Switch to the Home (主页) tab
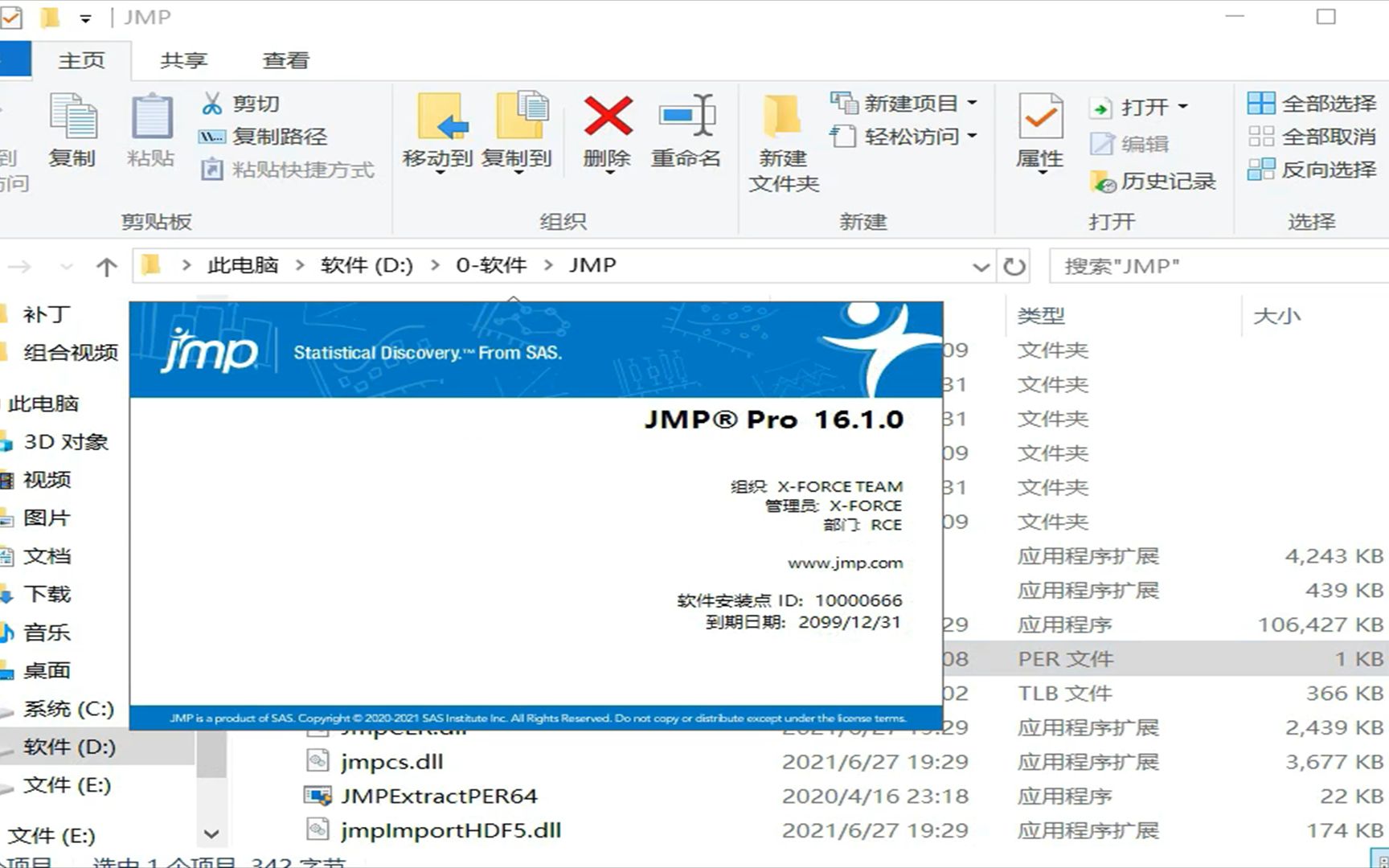Image resolution: width=1389 pixels, height=868 pixels. 81,60
